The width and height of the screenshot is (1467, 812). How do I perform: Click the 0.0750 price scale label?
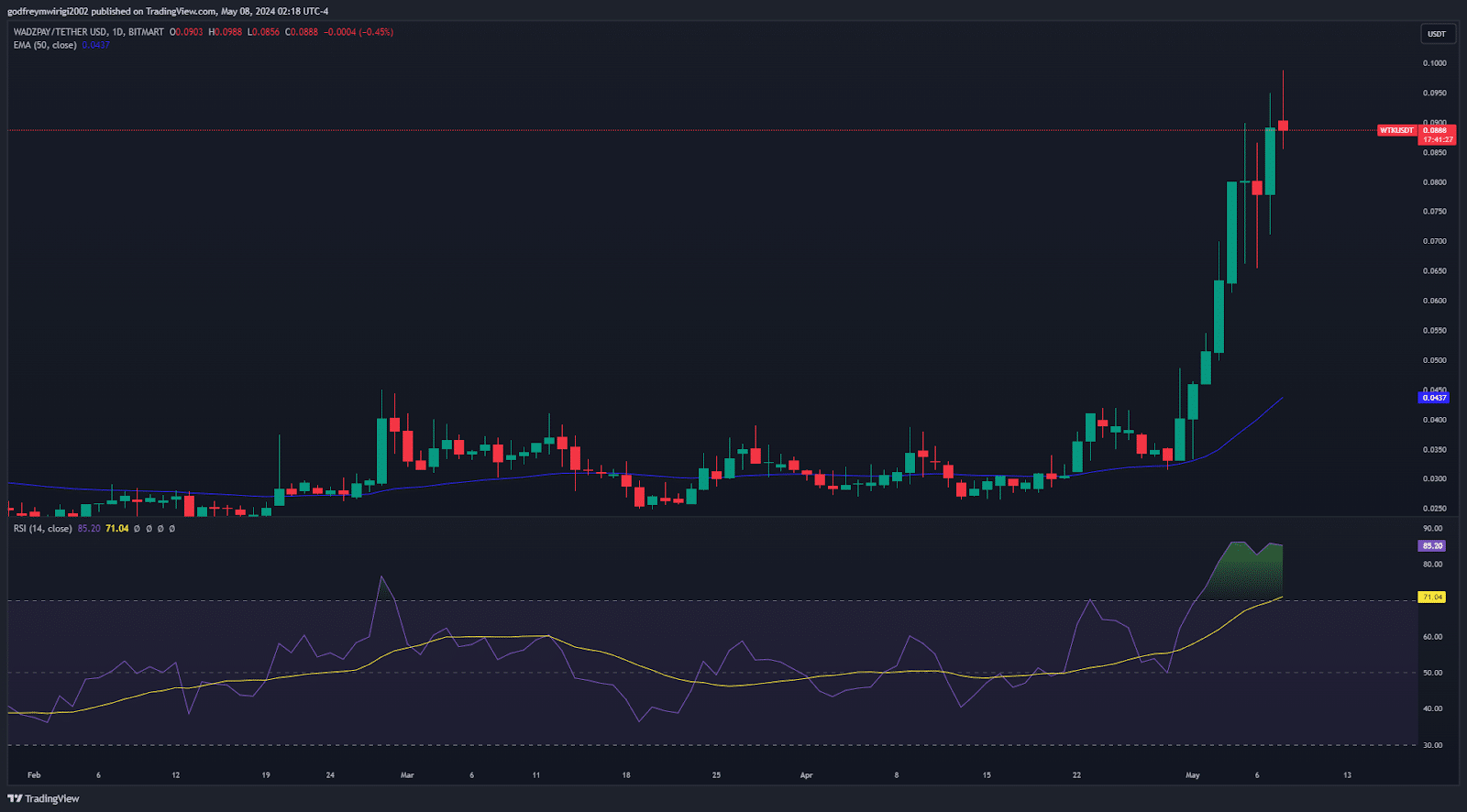[x=1435, y=212]
